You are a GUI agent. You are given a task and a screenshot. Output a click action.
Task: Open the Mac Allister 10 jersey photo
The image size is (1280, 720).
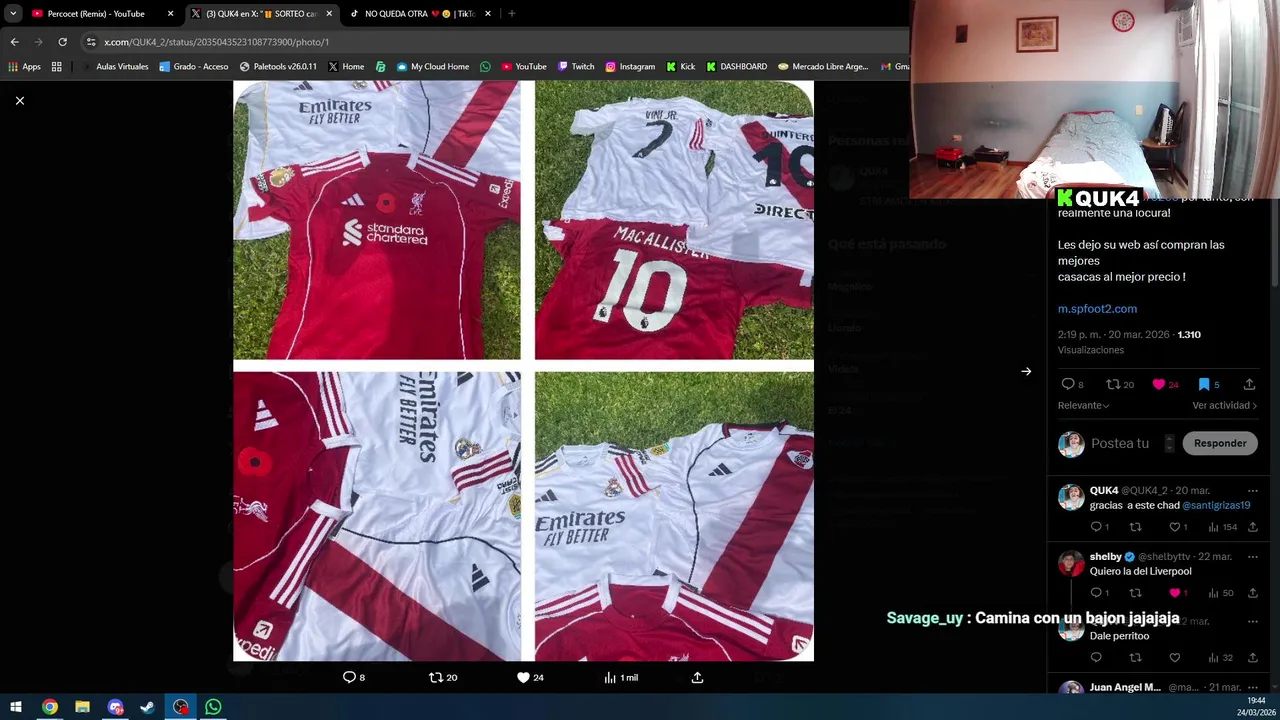pos(674,220)
